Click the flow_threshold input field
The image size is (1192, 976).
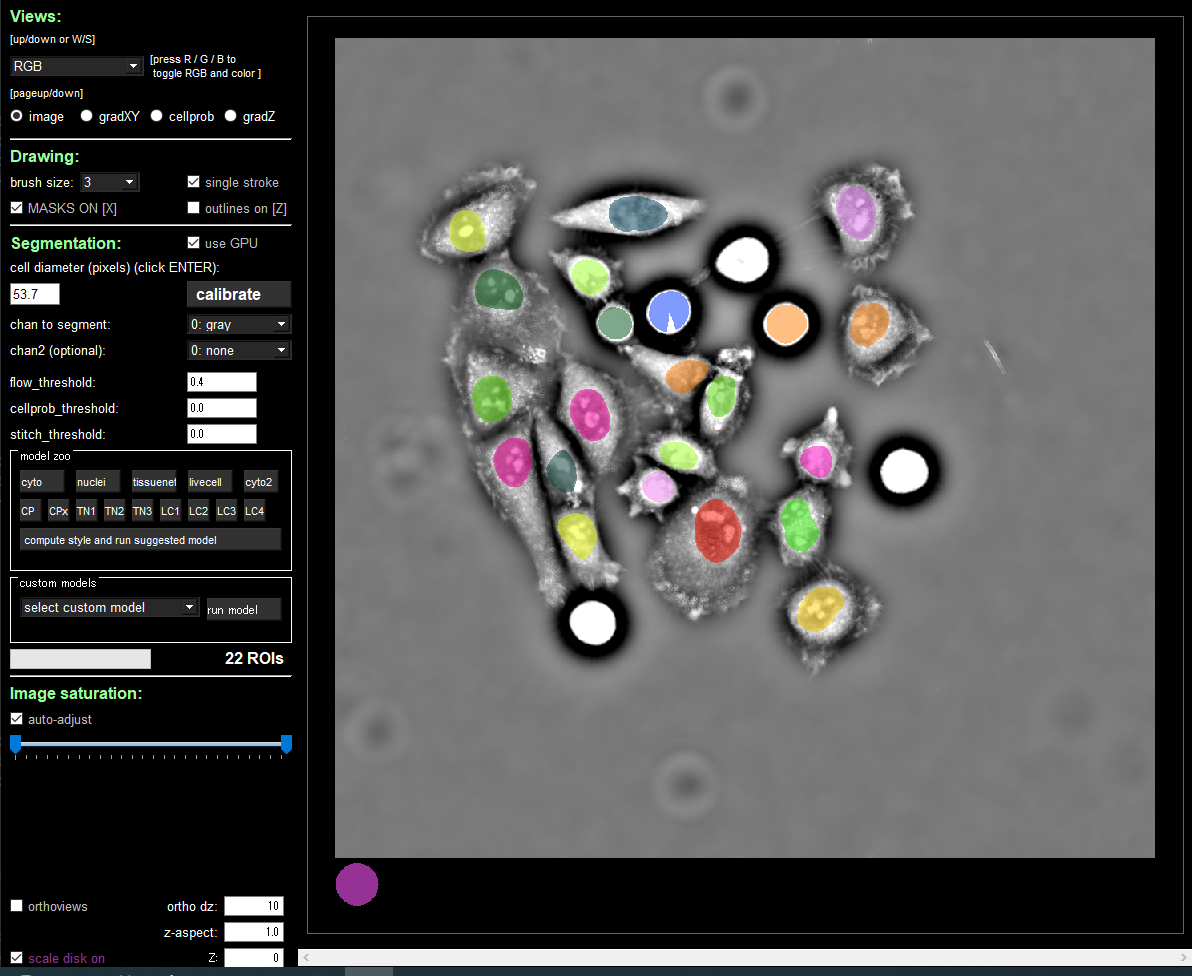[221, 381]
